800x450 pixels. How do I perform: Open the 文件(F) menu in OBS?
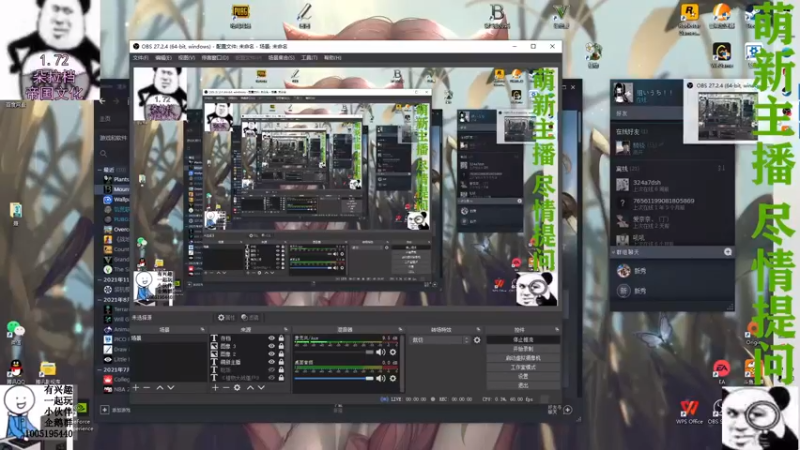pyautogui.click(x=141, y=58)
